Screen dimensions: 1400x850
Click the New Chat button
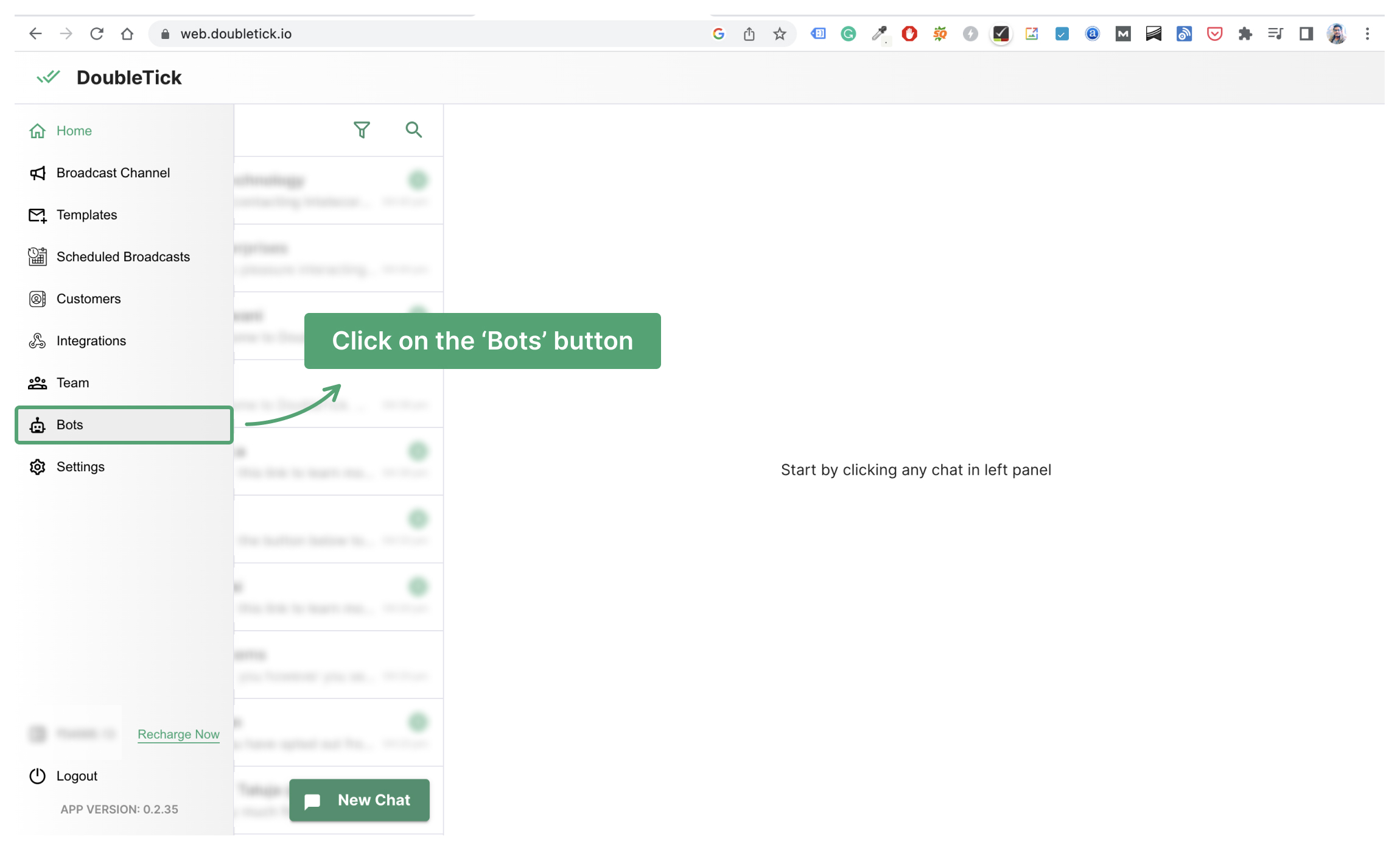click(x=359, y=800)
